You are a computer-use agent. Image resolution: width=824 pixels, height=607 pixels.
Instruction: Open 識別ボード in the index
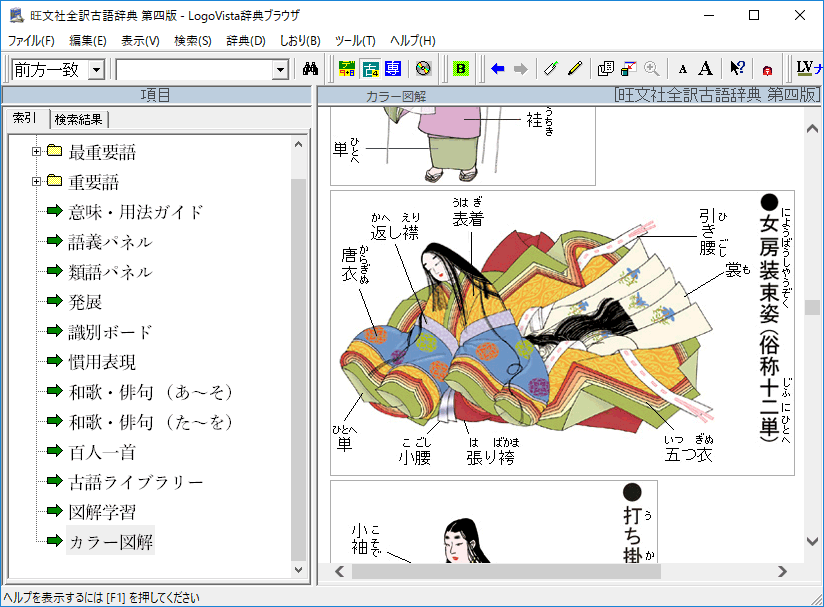coord(110,332)
